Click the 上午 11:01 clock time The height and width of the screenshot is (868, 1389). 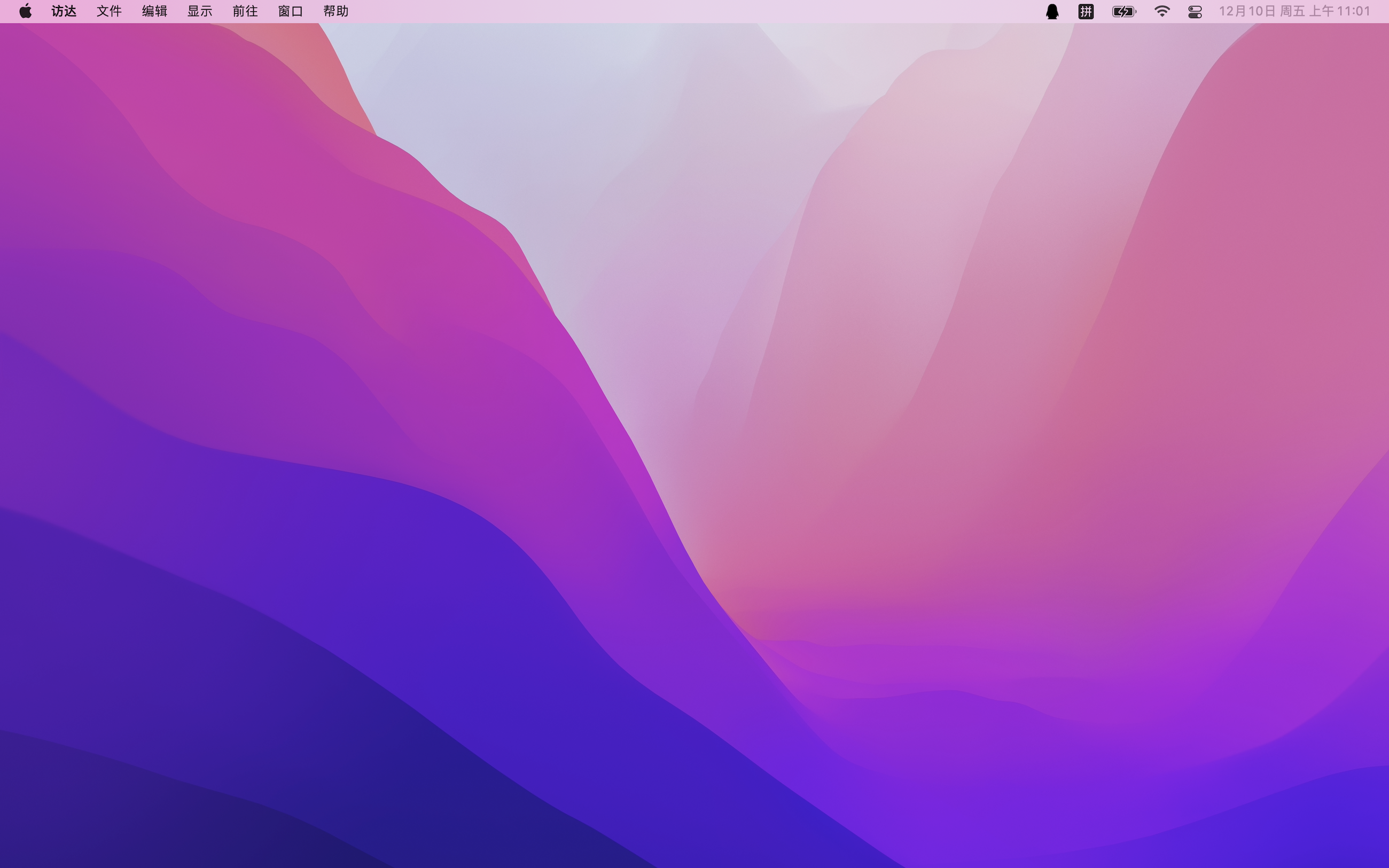click(1340, 11)
